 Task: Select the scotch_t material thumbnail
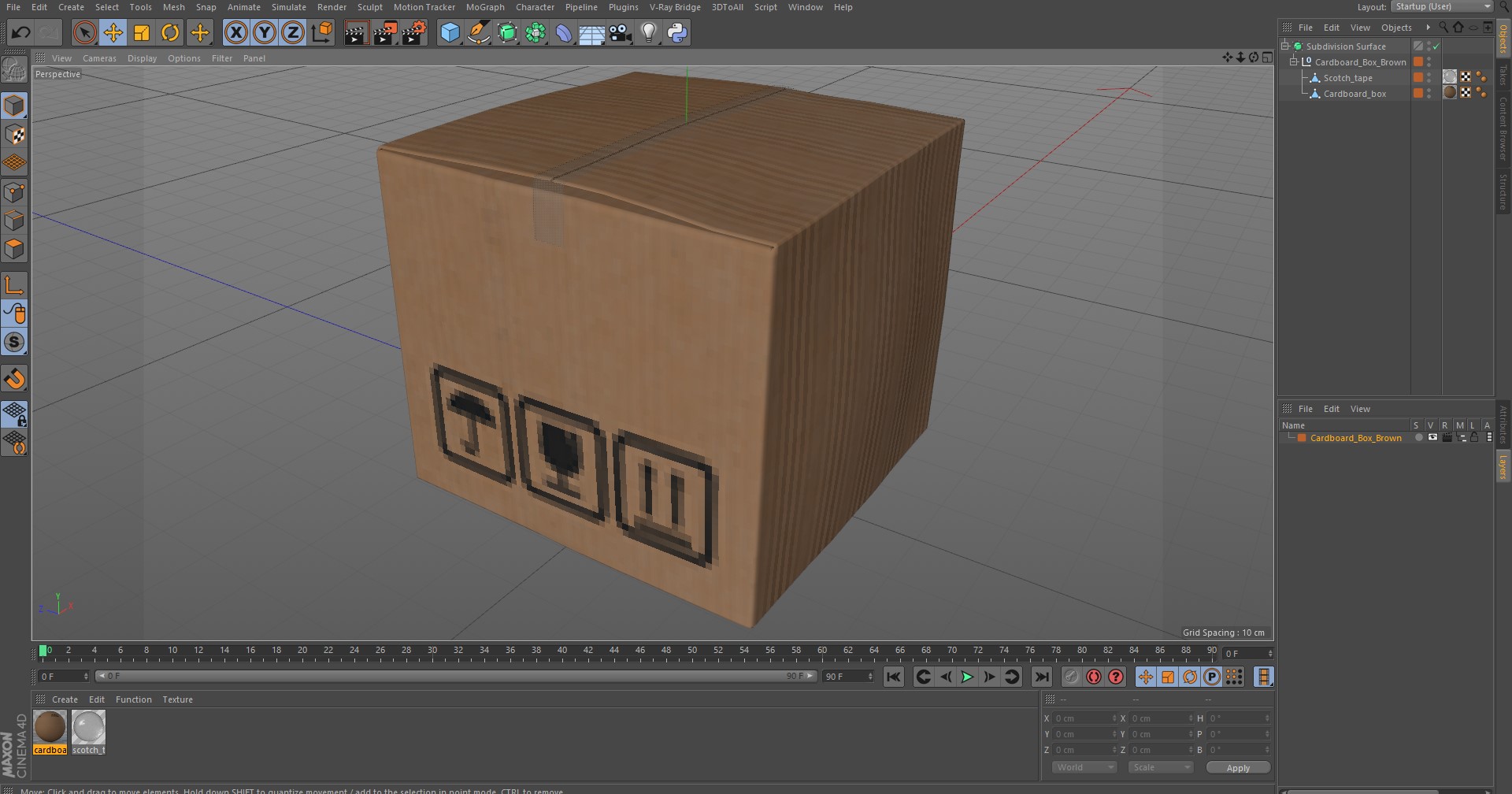pos(88,732)
